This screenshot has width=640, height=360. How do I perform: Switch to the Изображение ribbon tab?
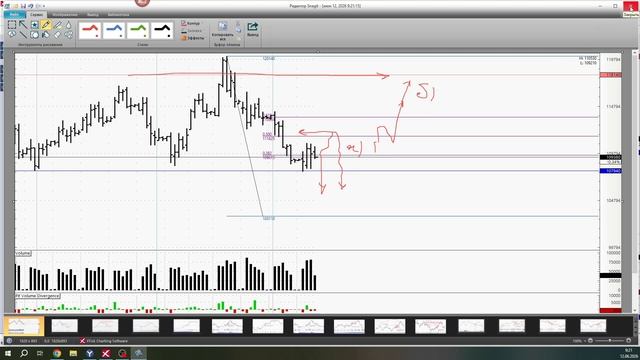click(64, 15)
